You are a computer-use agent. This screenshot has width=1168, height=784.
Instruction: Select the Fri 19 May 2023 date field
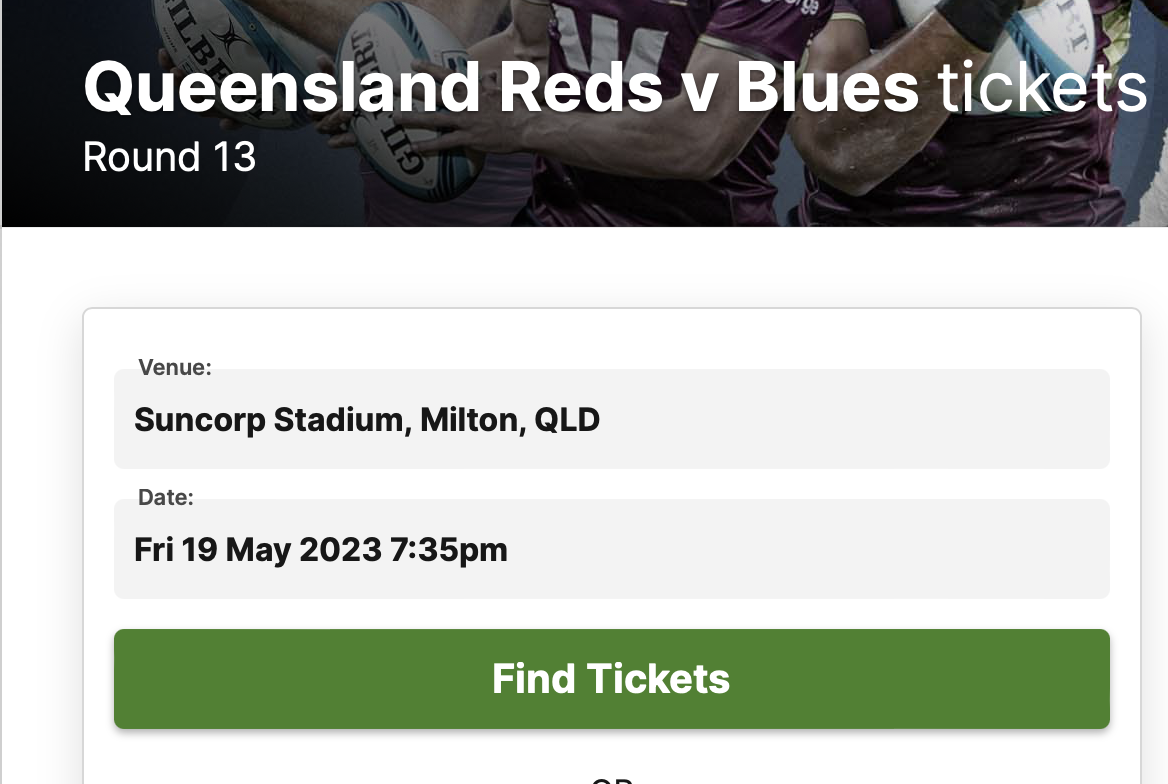(x=612, y=549)
